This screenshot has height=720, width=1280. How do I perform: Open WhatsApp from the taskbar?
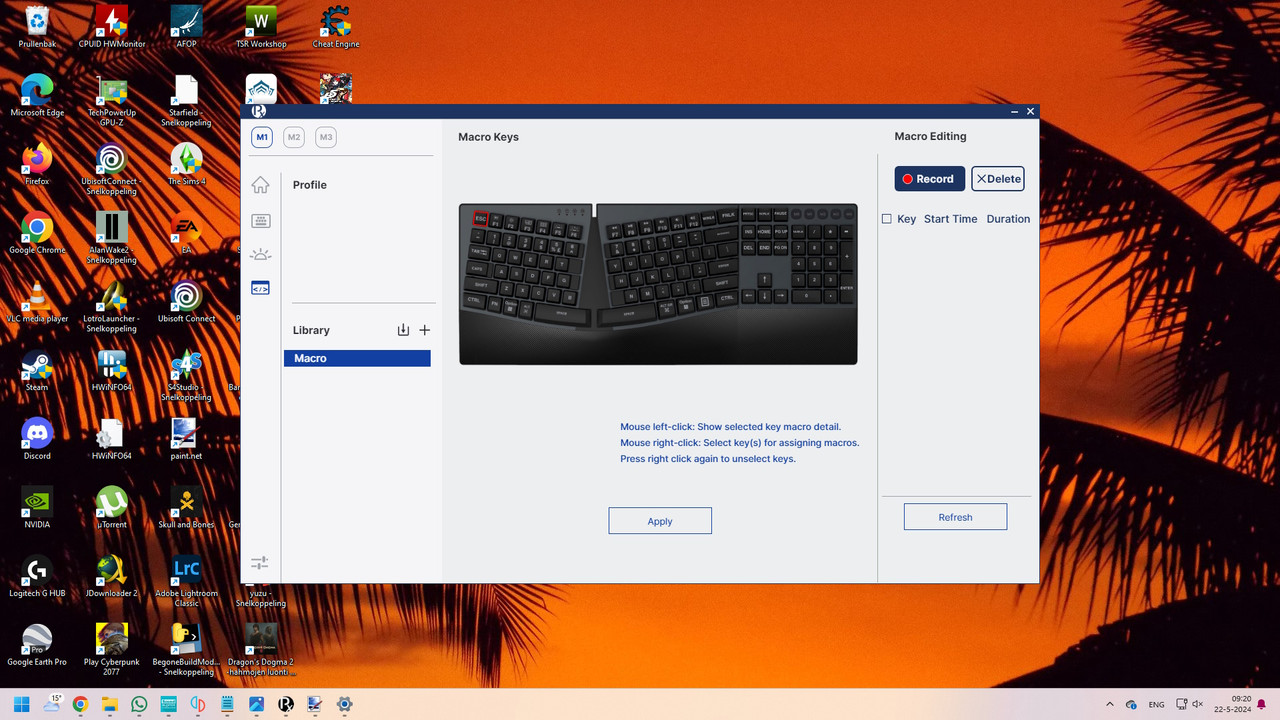click(139, 704)
